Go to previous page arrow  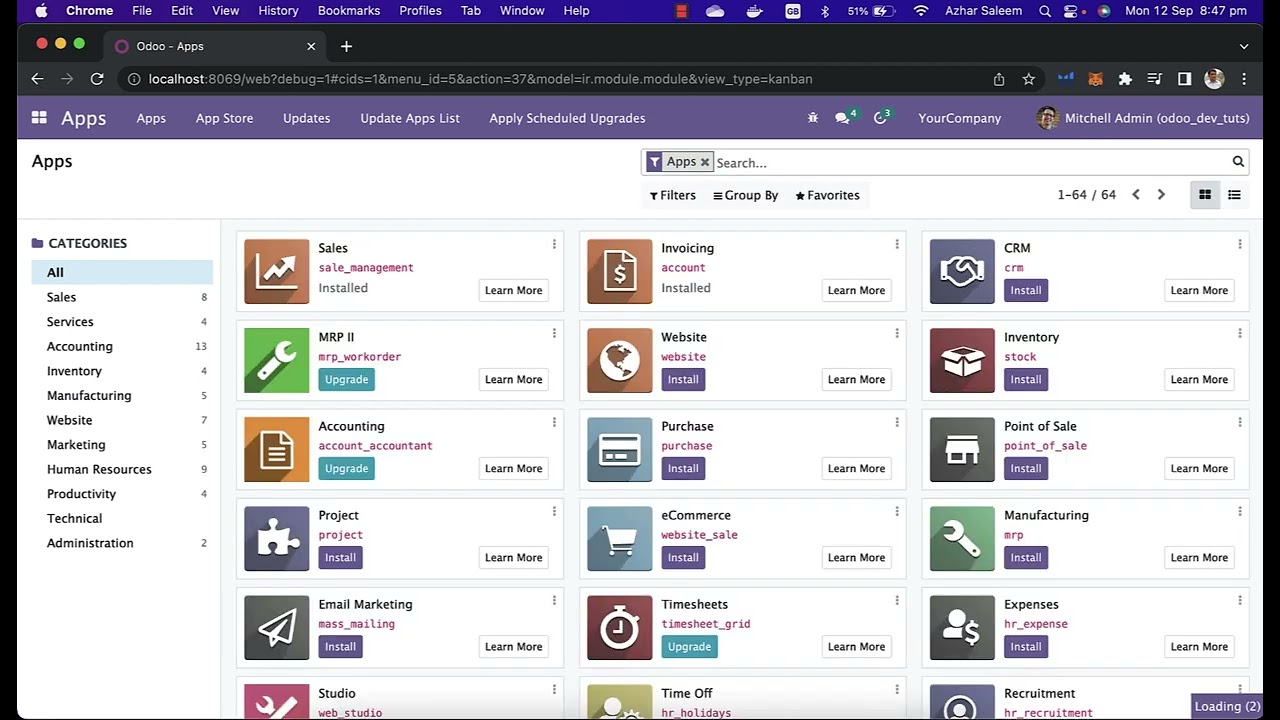1136,195
